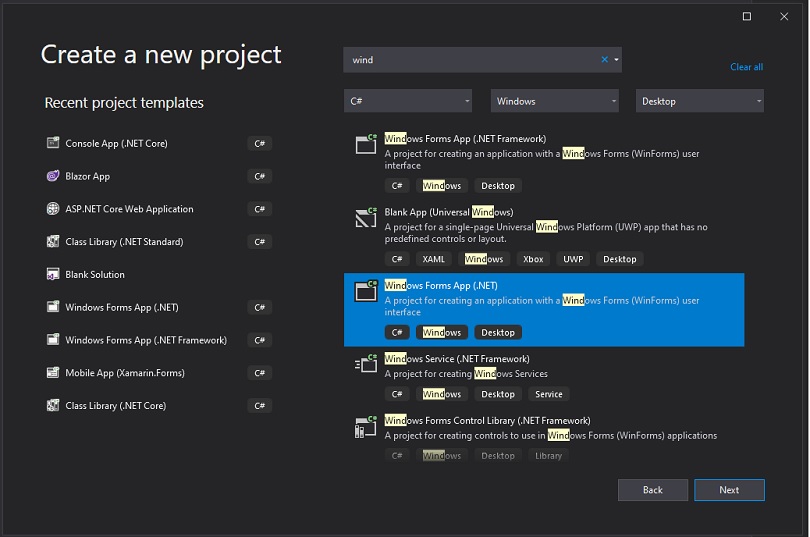Close the Create a new project dialog
The width and height of the screenshot is (810, 537).
pos(784,17)
